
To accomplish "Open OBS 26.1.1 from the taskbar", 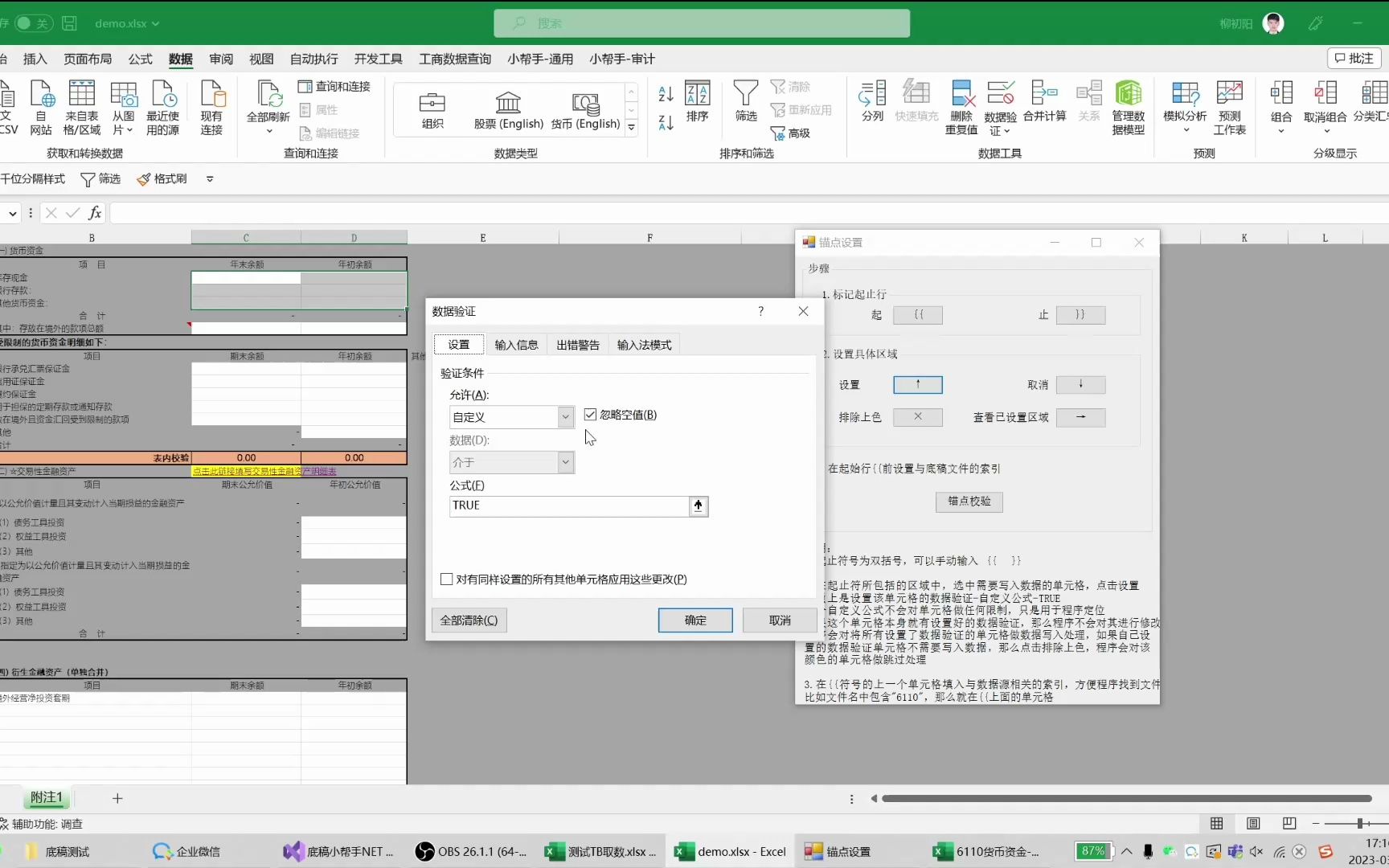I will 470,851.
